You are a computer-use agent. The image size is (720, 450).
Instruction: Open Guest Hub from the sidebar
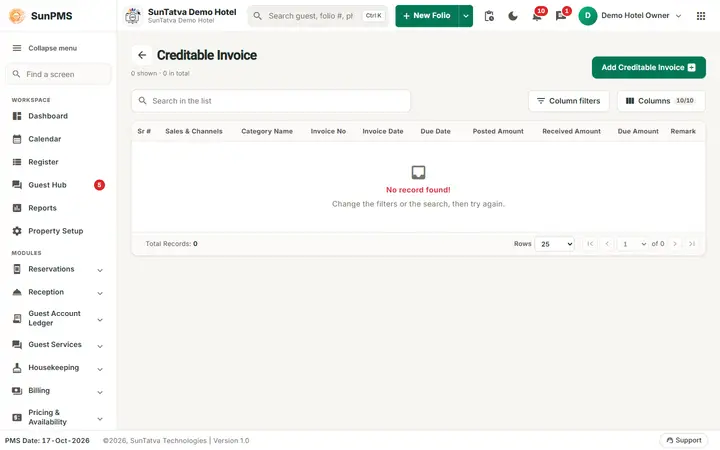click(58, 185)
